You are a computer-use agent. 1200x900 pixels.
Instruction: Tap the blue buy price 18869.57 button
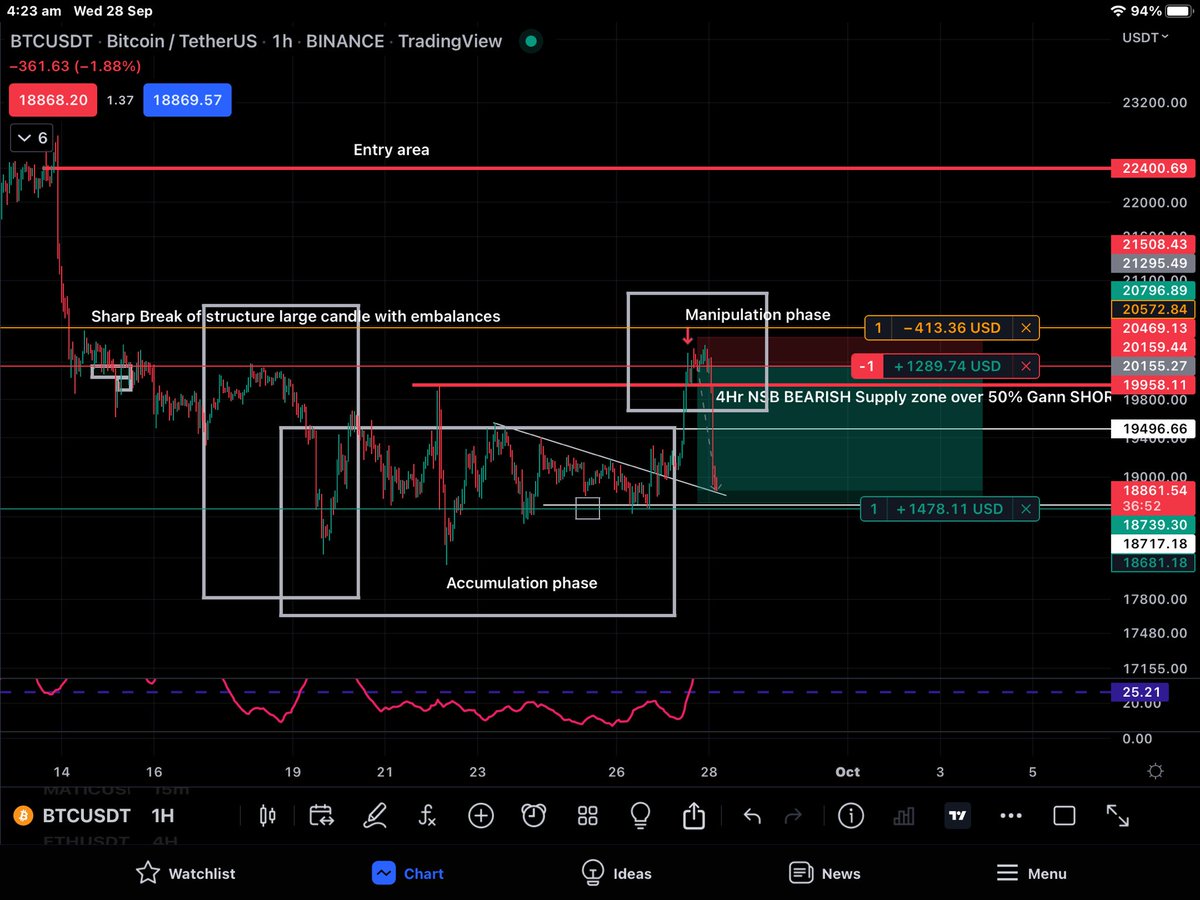click(x=187, y=100)
